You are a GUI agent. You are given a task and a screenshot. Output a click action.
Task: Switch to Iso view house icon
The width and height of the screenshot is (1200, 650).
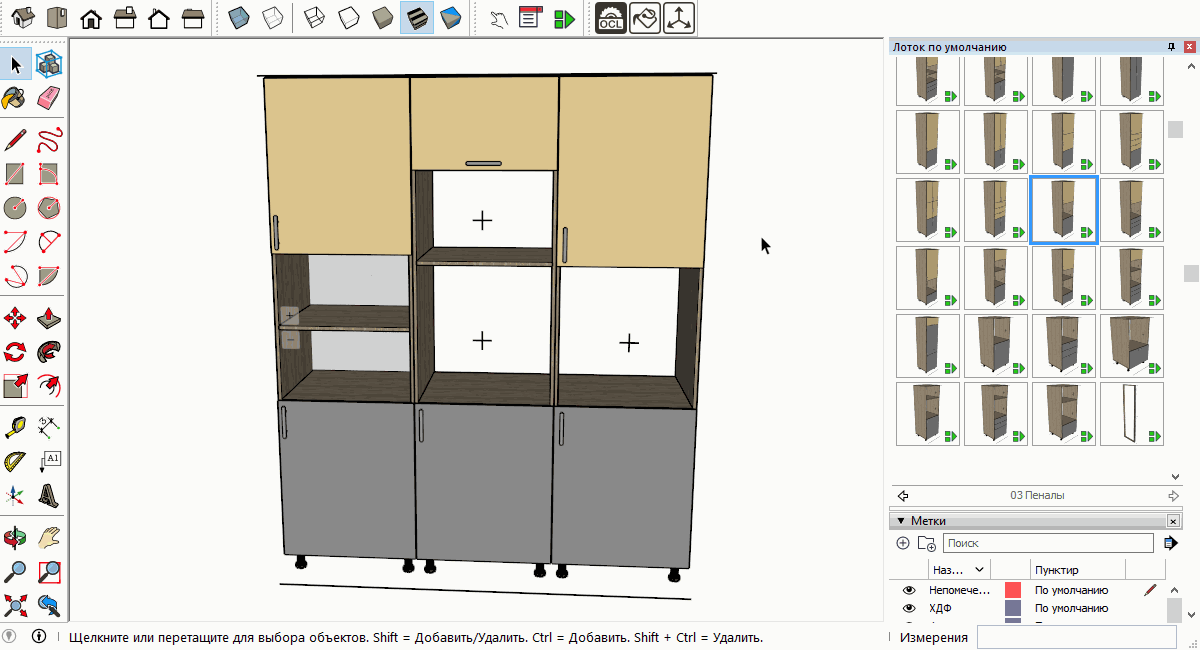point(24,18)
